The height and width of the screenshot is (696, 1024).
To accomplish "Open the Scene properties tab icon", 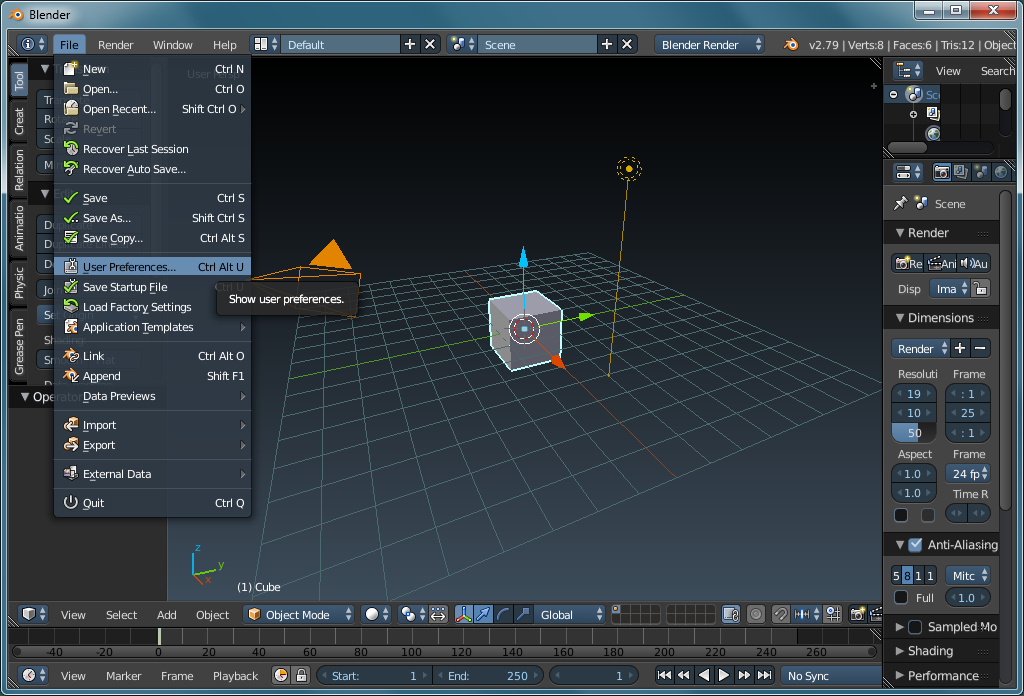I will pyautogui.click(x=981, y=172).
